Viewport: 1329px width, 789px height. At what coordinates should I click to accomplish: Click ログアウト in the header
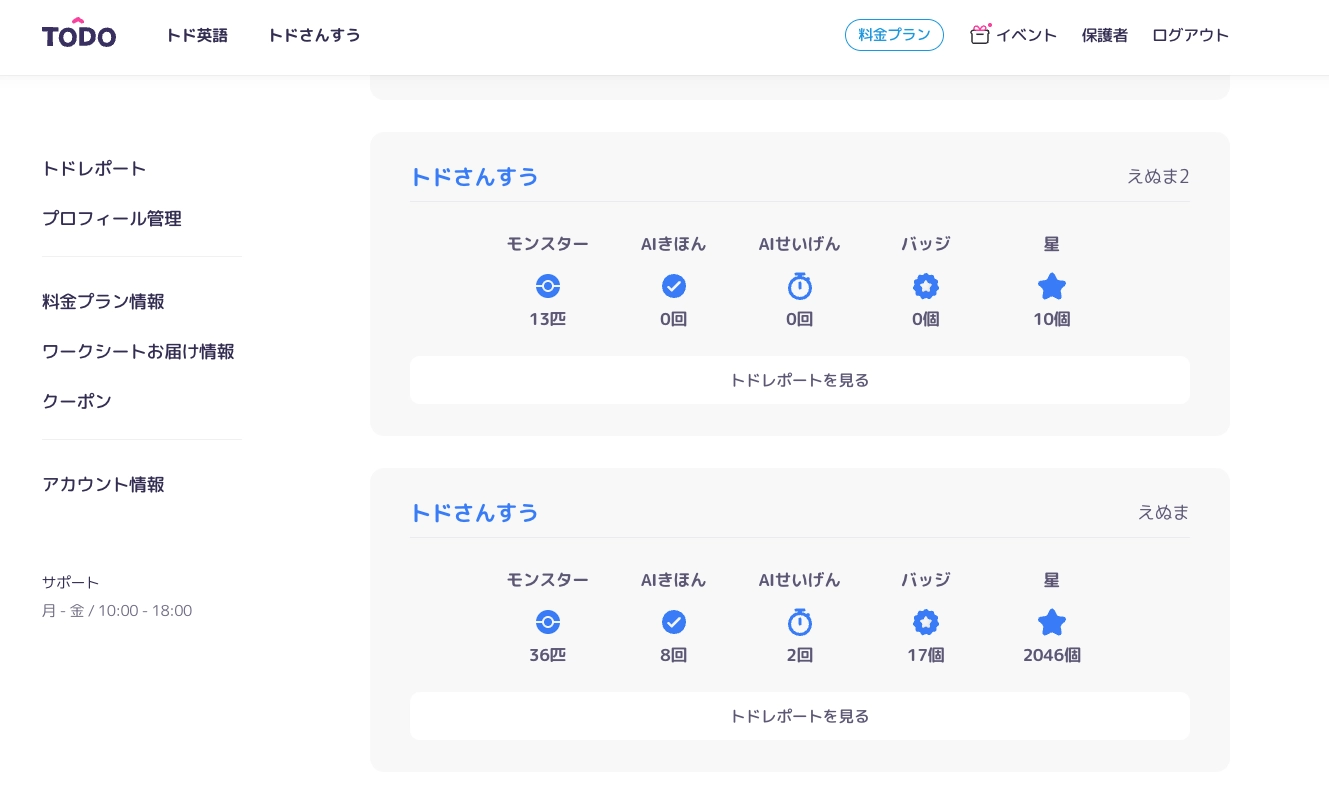click(x=1190, y=35)
